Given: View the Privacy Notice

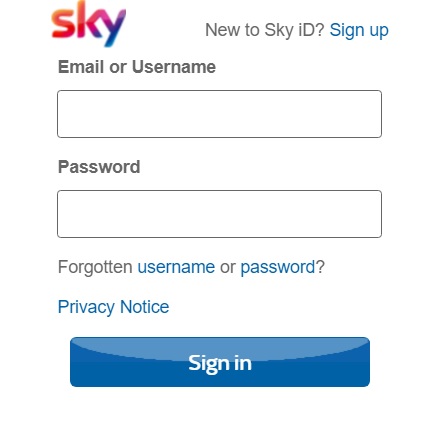Looking at the screenshot, I should (113, 307).
